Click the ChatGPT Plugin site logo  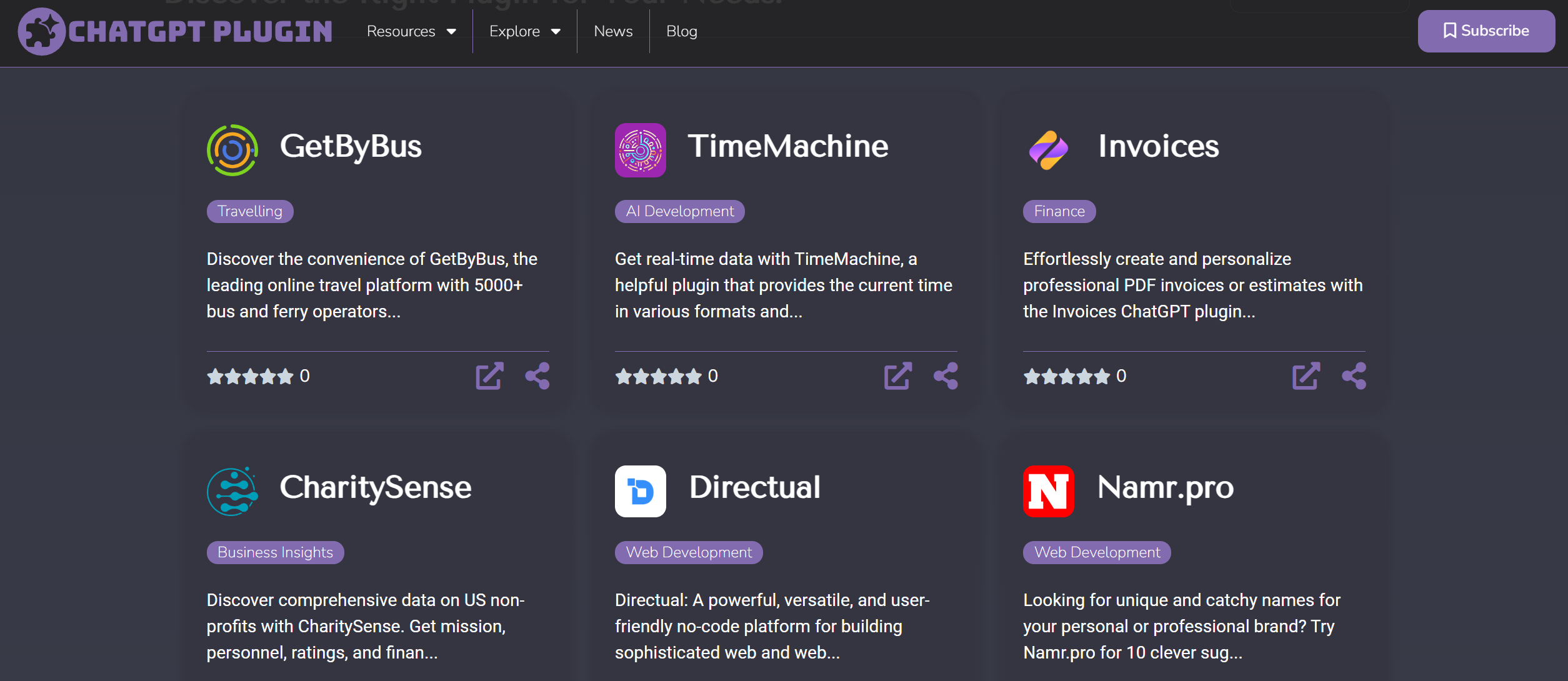tap(175, 31)
